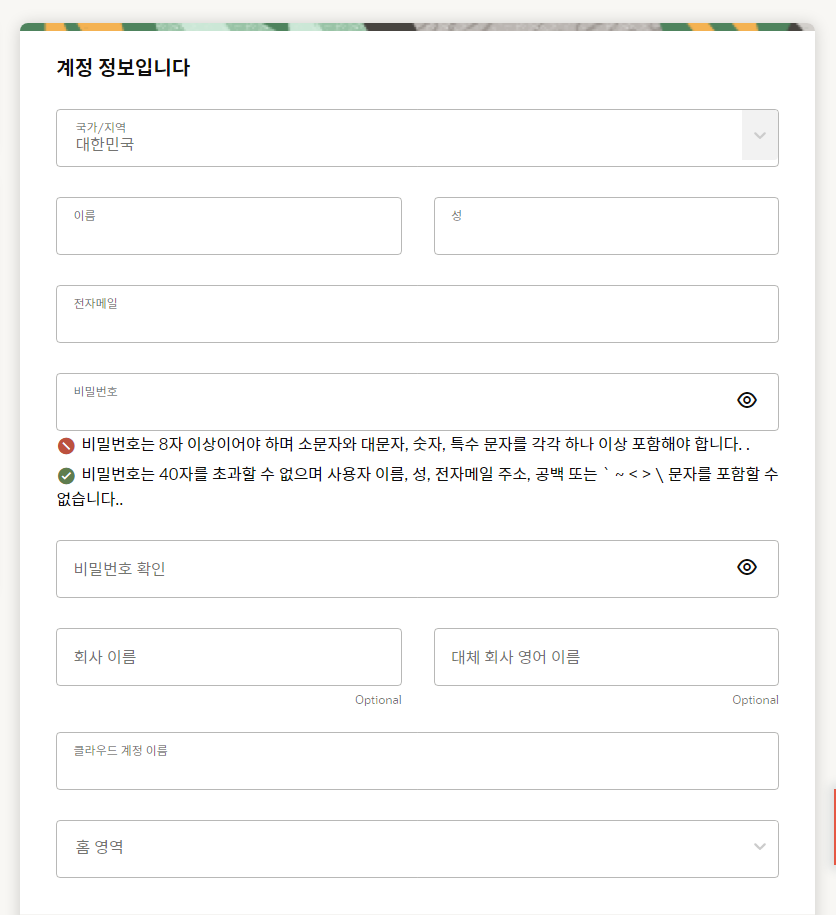This screenshot has height=915, width=836.
Task: Click the 홈 영역 dropdown chevron
Action: coord(760,847)
